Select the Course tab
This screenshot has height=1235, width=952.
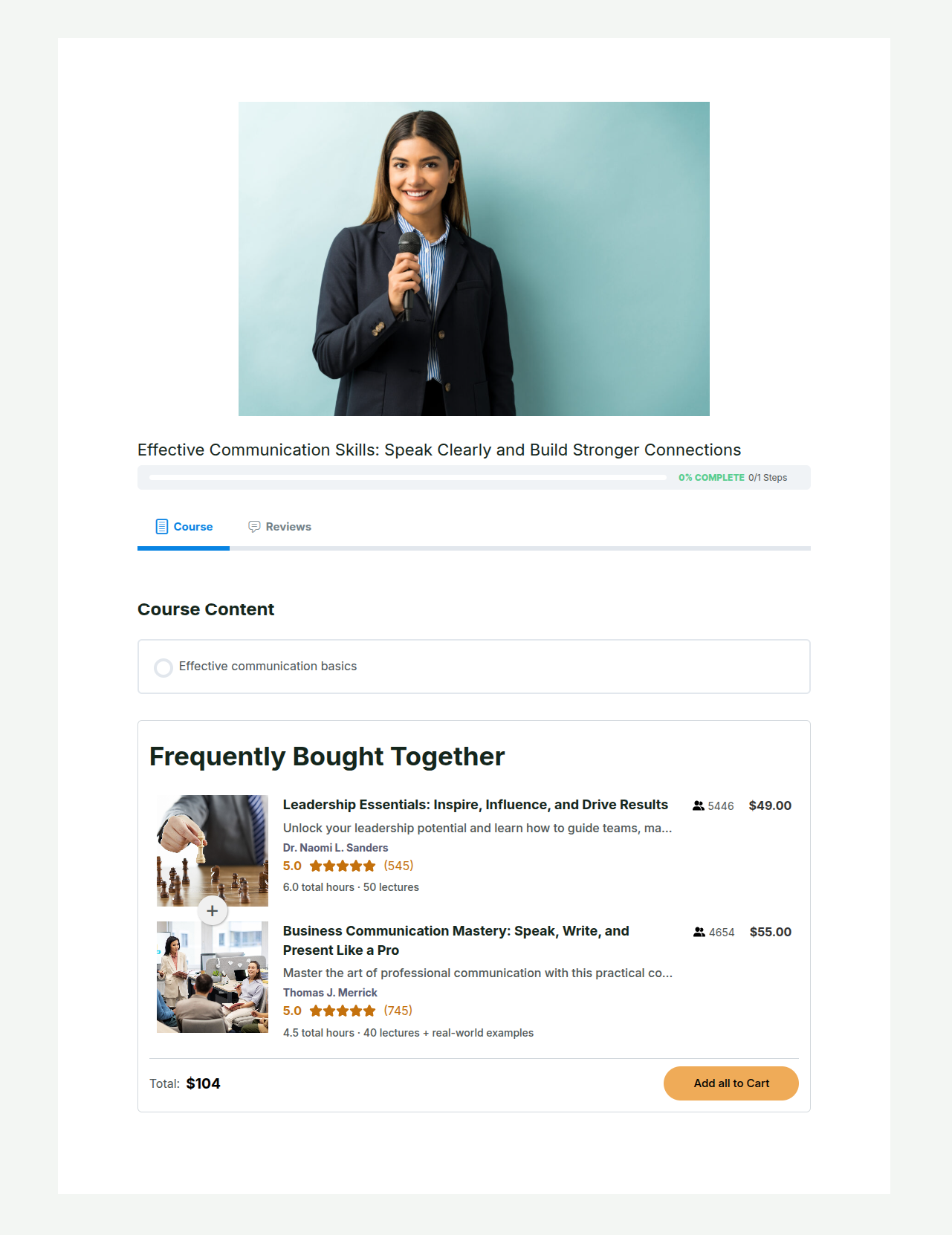tap(184, 527)
